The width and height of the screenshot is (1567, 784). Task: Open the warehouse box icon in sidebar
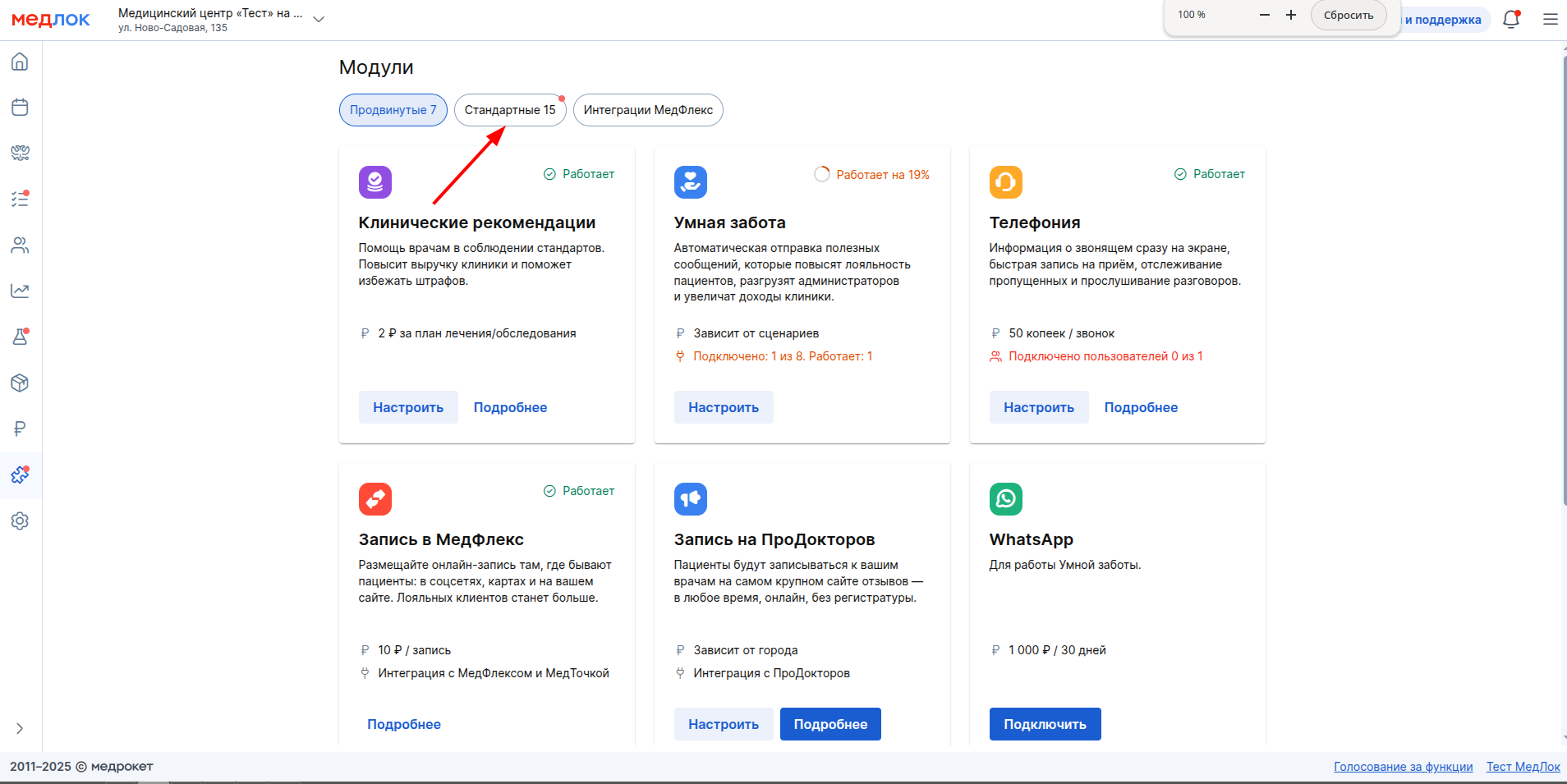pos(20,383)
